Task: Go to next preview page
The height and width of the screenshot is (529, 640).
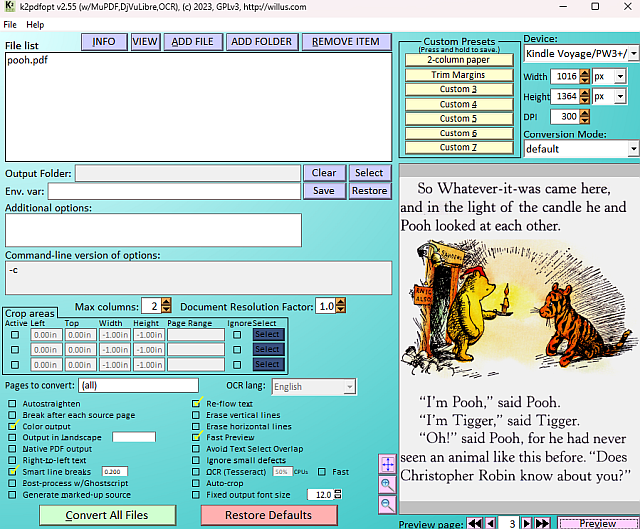Action: coord(527,523)
